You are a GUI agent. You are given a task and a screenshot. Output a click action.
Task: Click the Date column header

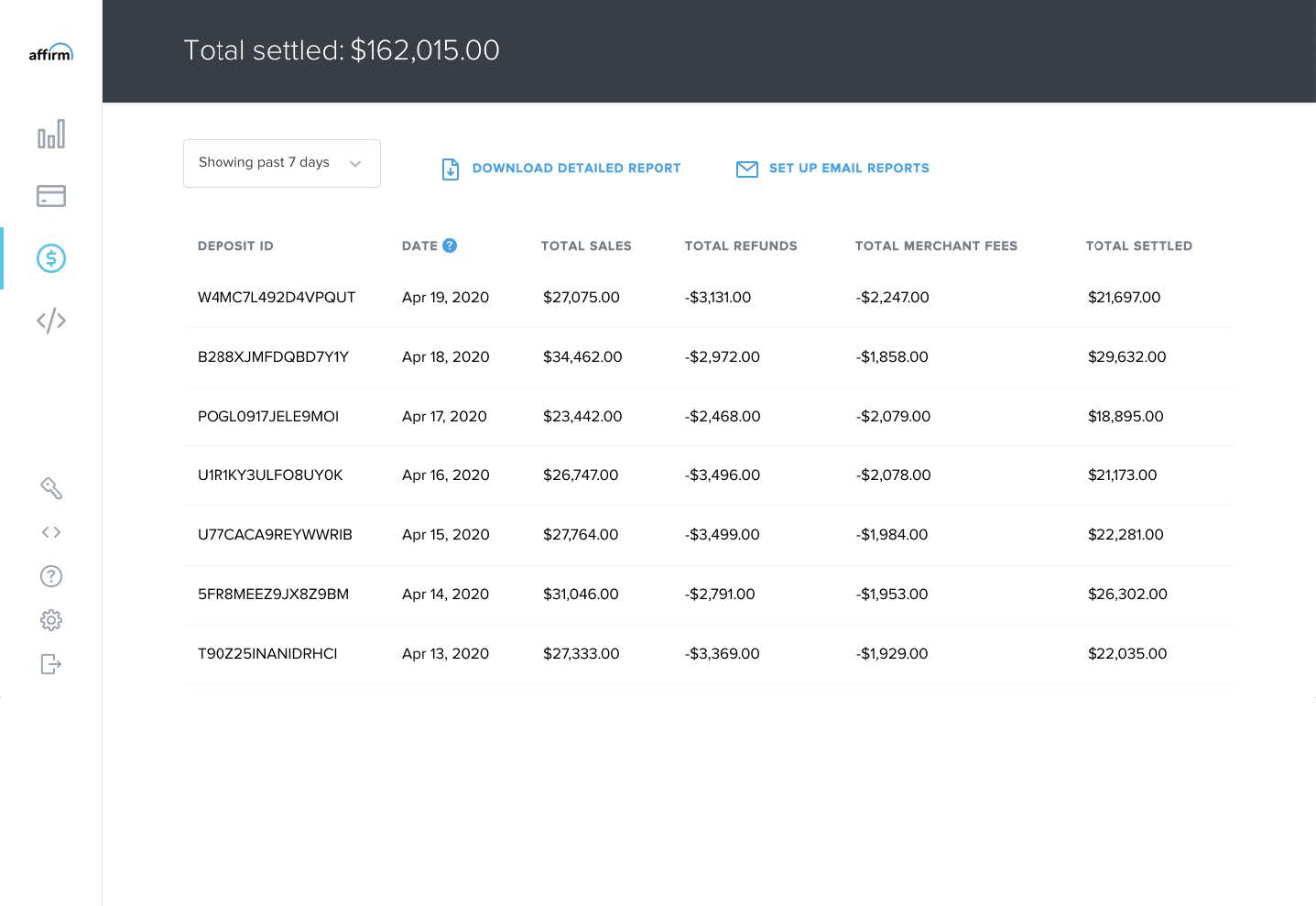[x=419, y=246]
